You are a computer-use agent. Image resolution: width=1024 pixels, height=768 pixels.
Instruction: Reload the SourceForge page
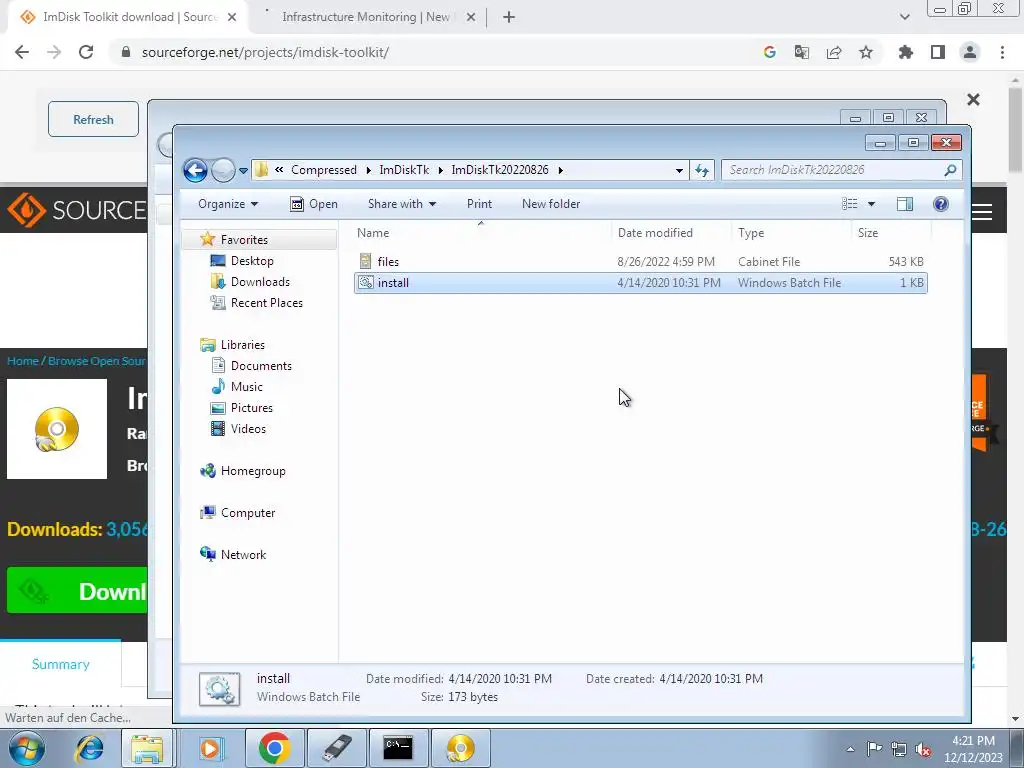coord(86,52)
